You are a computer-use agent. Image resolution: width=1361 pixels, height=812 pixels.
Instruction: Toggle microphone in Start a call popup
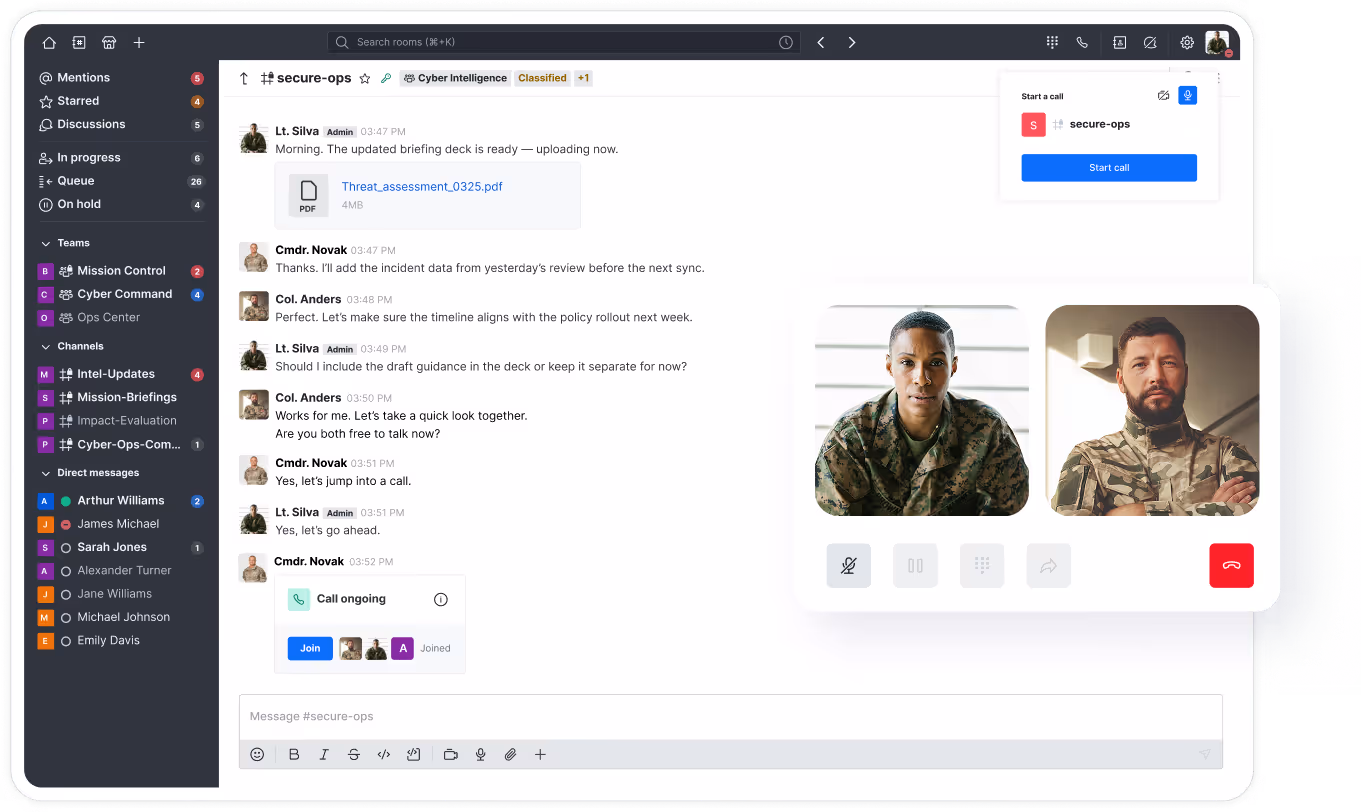(1187, 96)
